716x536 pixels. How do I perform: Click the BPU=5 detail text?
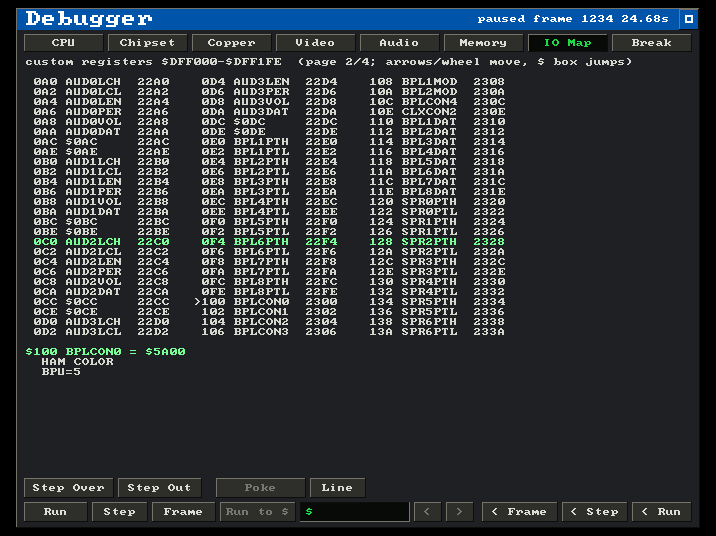pyautogui.click(x=61, y=372)
